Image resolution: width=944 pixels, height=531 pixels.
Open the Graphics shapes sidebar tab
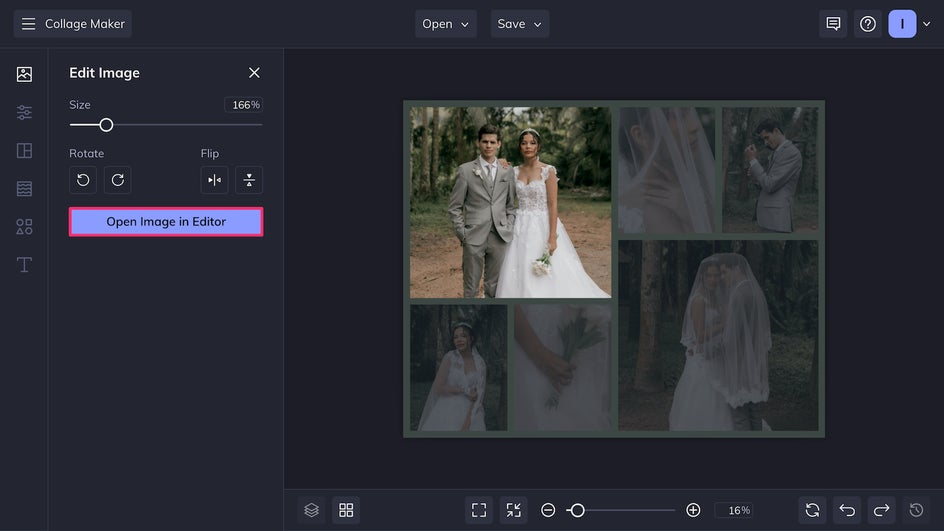click(24, 226)
